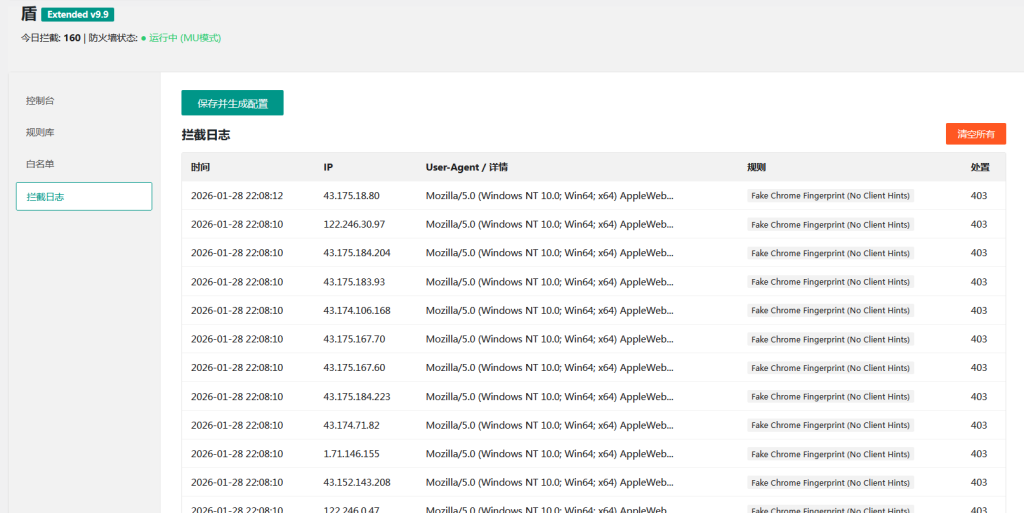Click the 处置 column header
1024x513 pixels.
click(980, 167)
